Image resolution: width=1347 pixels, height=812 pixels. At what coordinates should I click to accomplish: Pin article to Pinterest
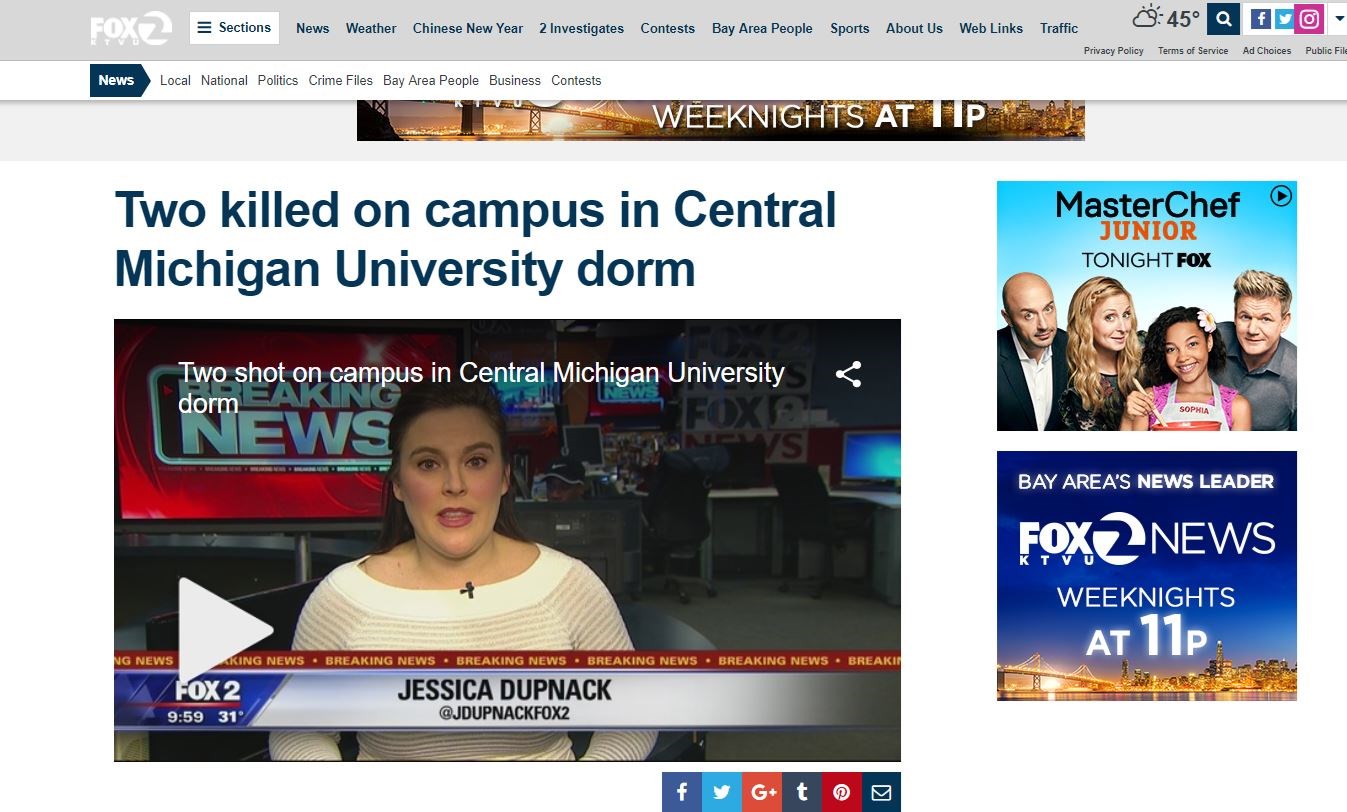842,792
